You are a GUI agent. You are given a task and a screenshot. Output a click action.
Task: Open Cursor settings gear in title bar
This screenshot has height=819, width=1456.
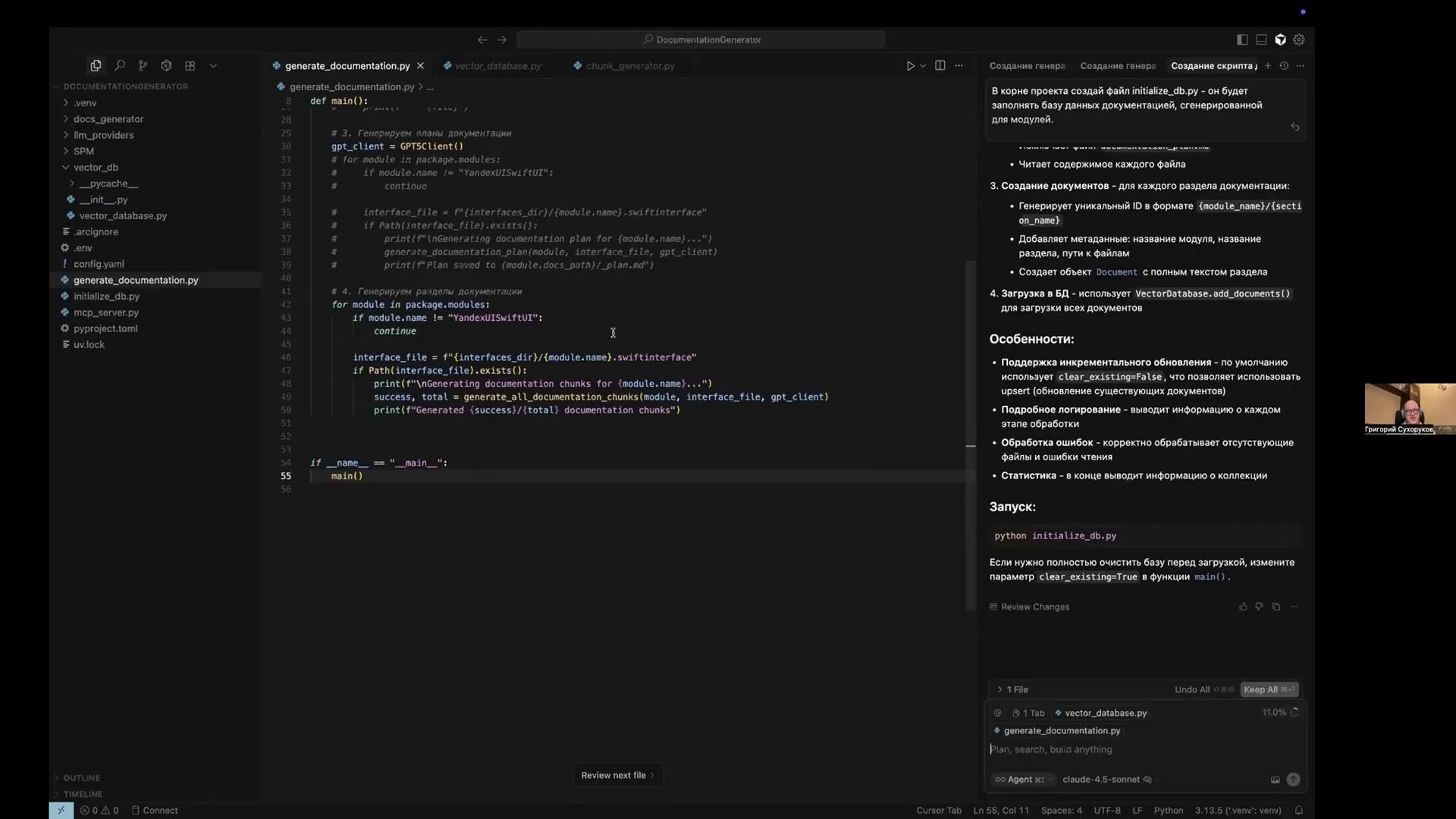click(x=1299, y=39)
